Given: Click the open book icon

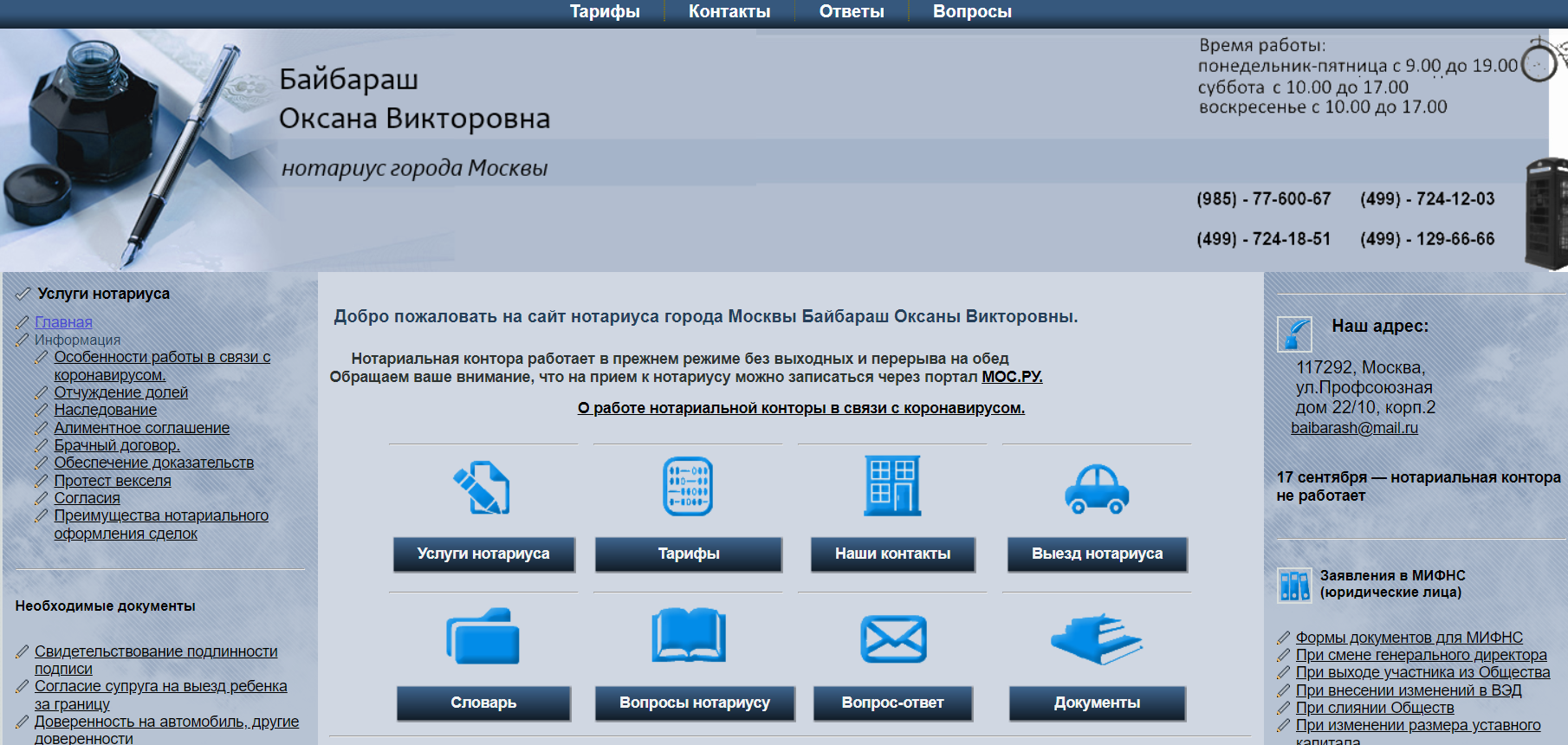Looking at the screenshot, I should [x=688, y=635].
